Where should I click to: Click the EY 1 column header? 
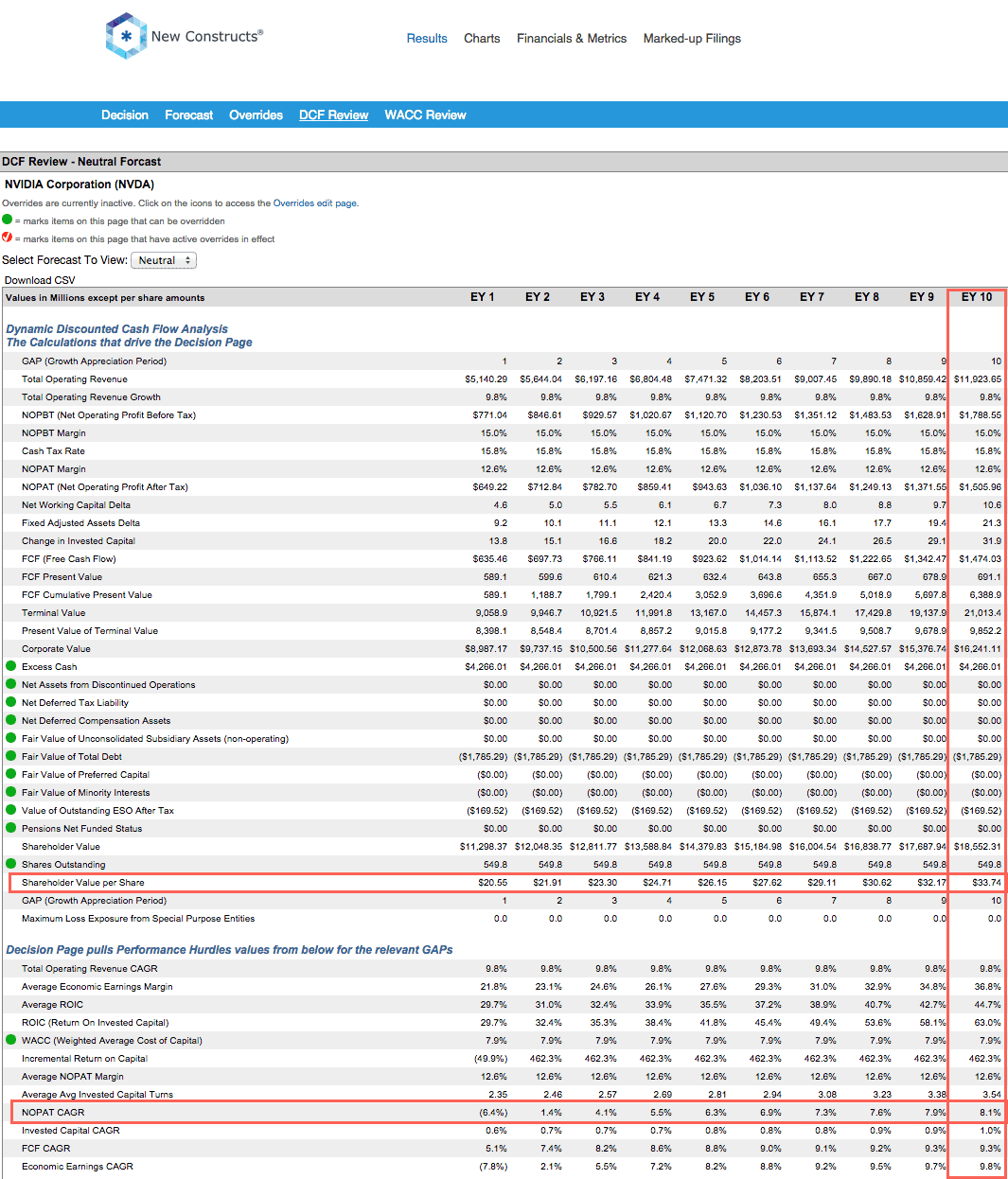(483, 297)
